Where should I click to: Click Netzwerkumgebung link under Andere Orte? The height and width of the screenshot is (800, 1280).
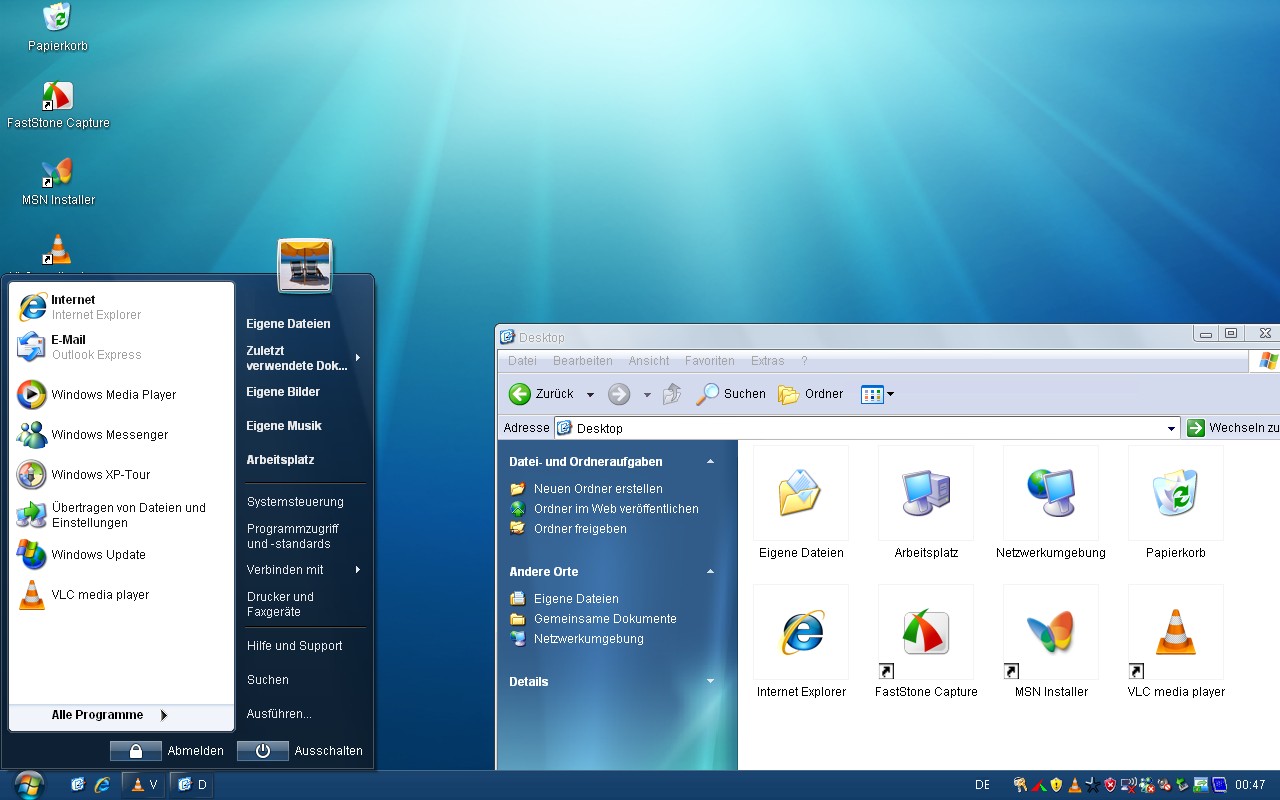(588, 639)
